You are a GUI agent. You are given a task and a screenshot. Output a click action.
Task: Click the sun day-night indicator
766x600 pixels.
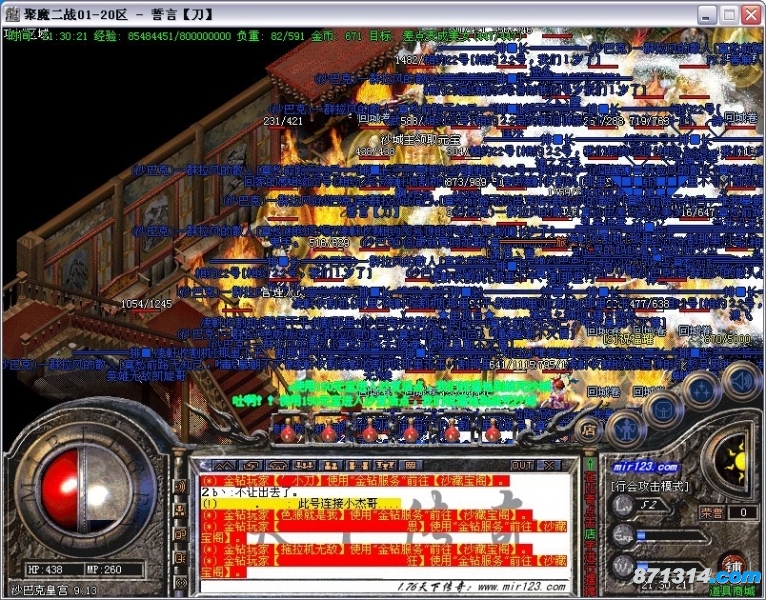click(x=734, y=460)
